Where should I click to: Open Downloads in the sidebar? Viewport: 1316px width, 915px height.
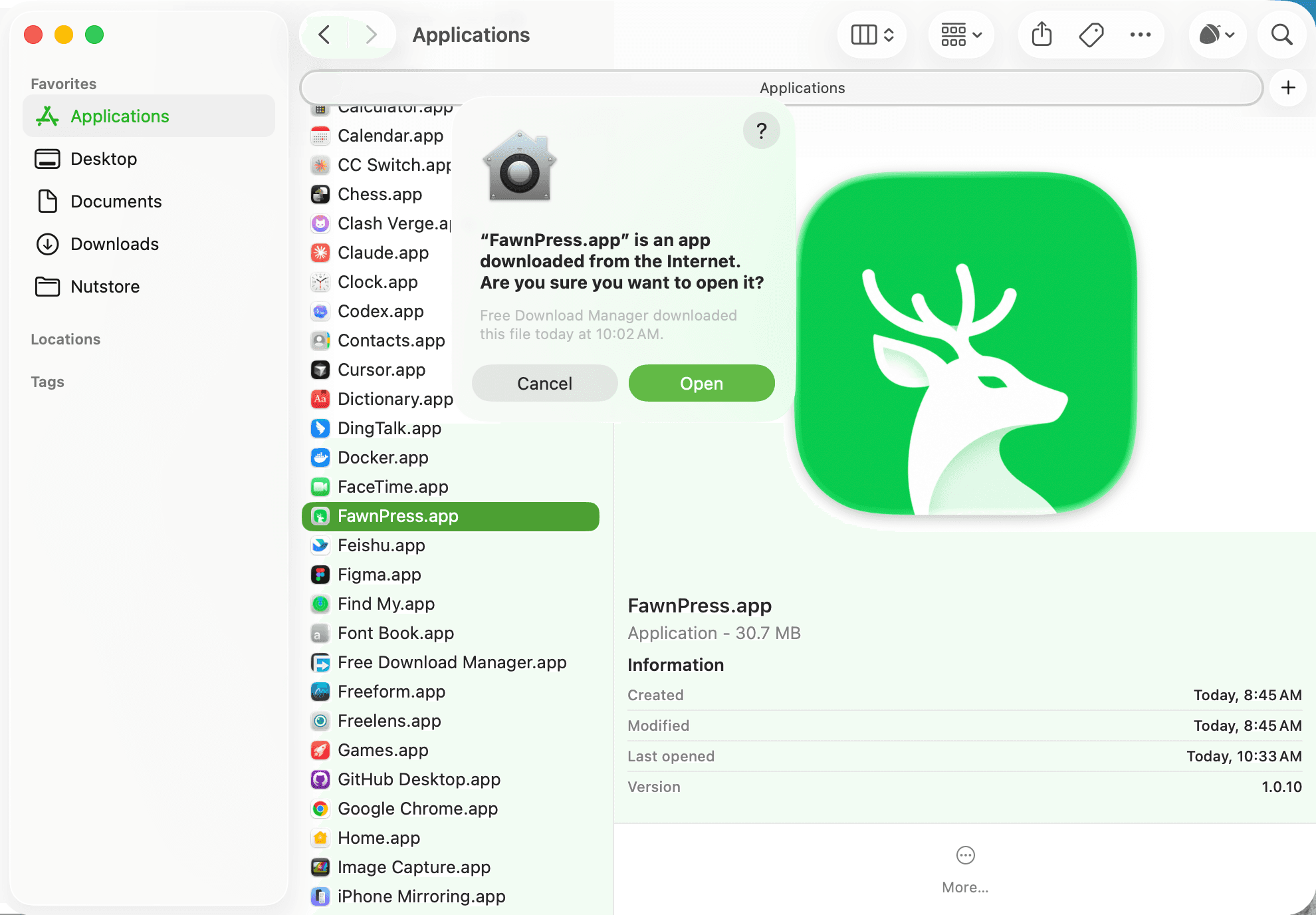click(x=149, y=244)
